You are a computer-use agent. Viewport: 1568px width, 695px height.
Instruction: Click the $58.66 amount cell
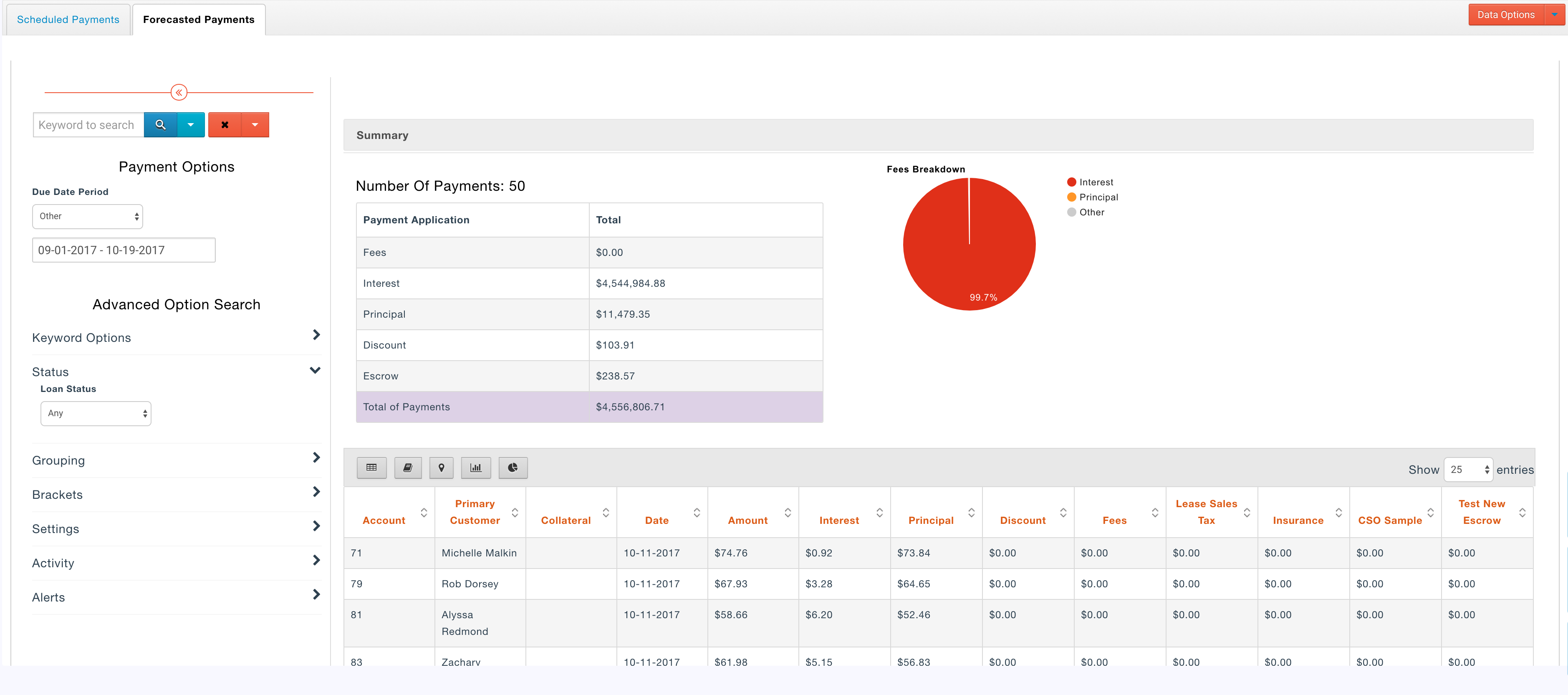[753, 623]
